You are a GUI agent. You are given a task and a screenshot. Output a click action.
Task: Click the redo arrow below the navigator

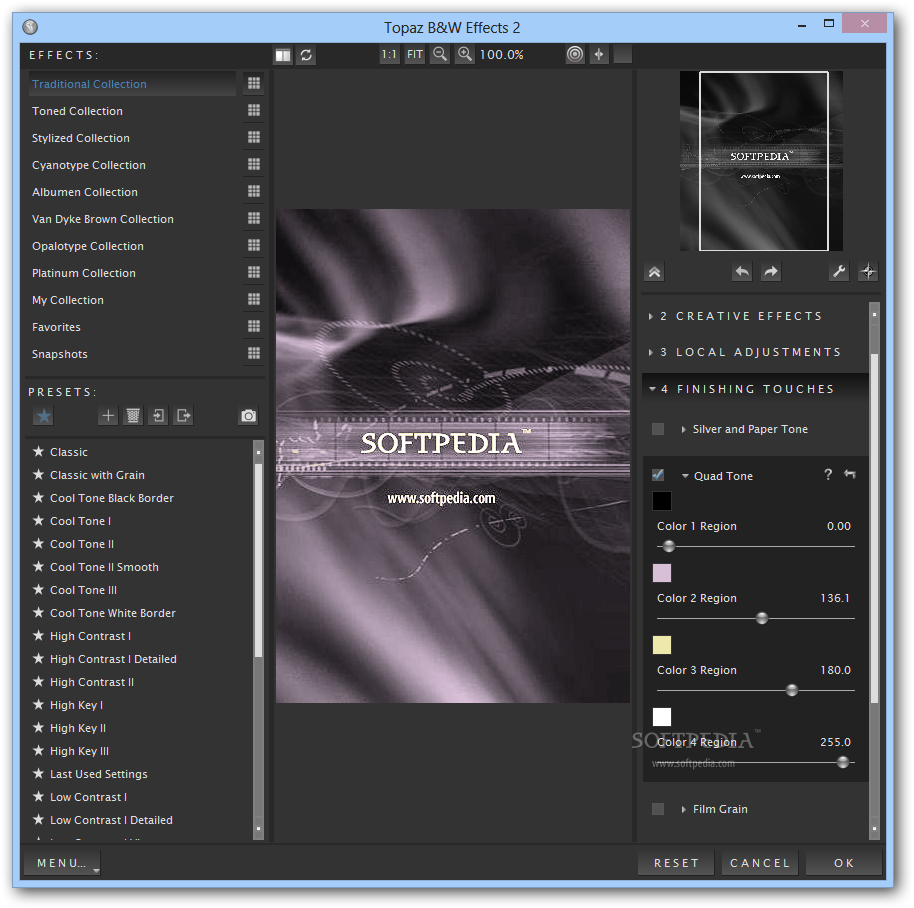pos(771,272)
